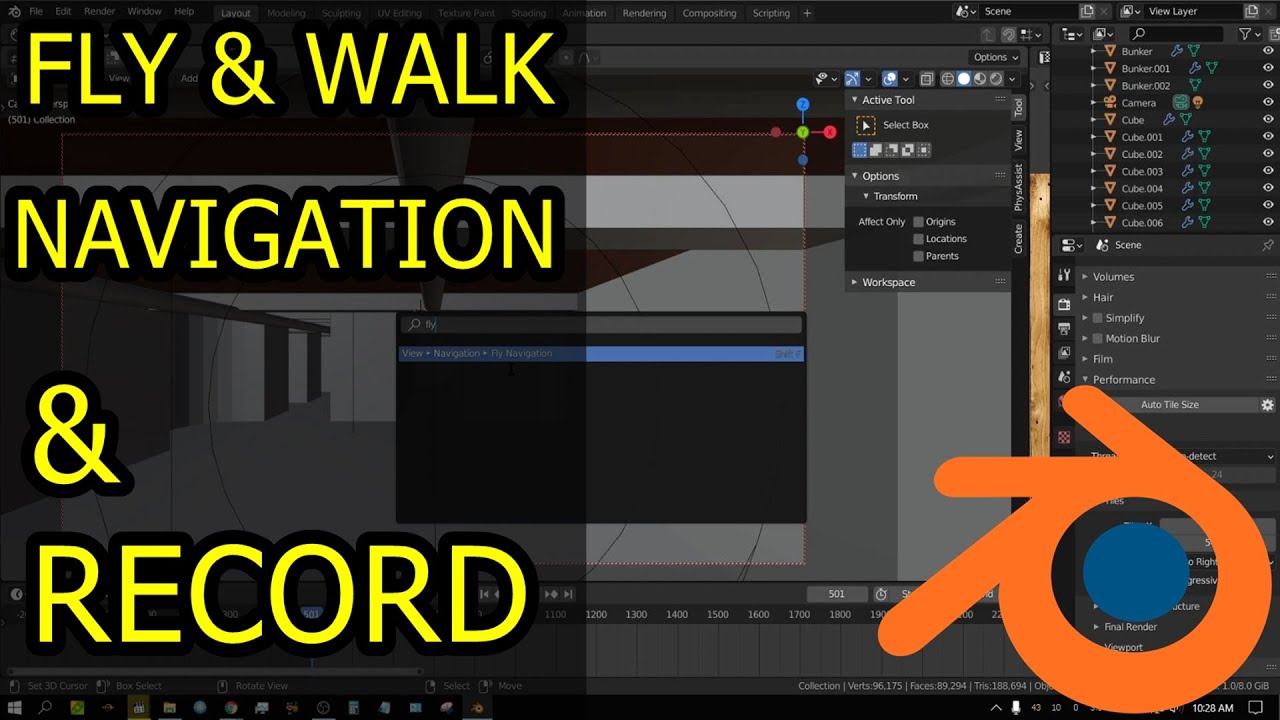This screenshot has height=720, width=1280.
Task: Open Auto Tile Size settings gear
Action: [x=1267, y=405]
